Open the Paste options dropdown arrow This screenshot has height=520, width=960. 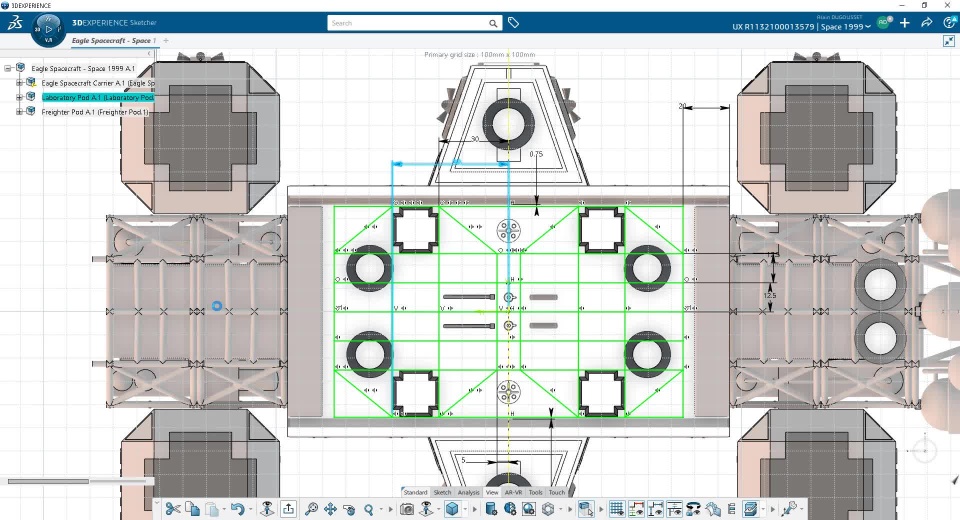pyautogui.click(x=224, y=510)
